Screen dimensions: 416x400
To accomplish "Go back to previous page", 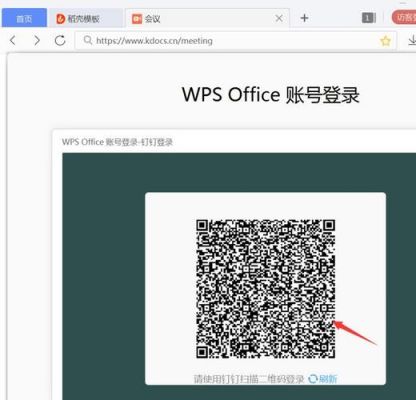I will click(x=13, y=41).
